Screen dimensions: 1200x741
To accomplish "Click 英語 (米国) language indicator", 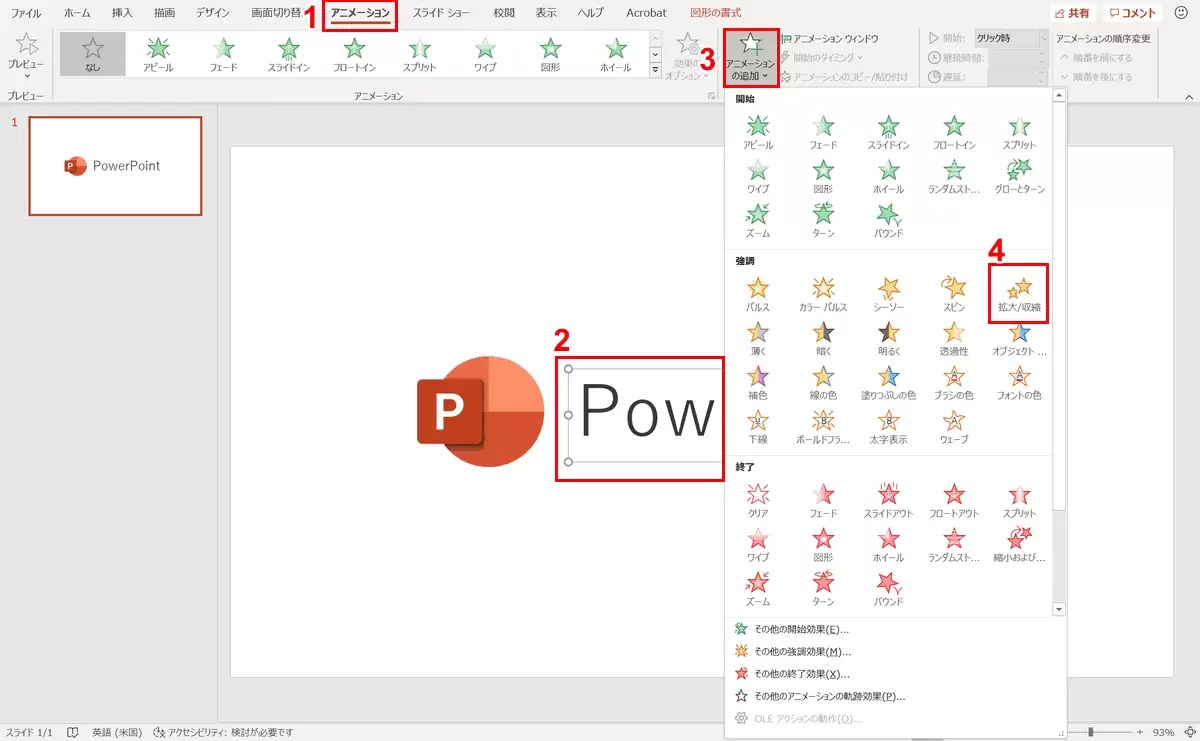I will click(x=116, y=732).
